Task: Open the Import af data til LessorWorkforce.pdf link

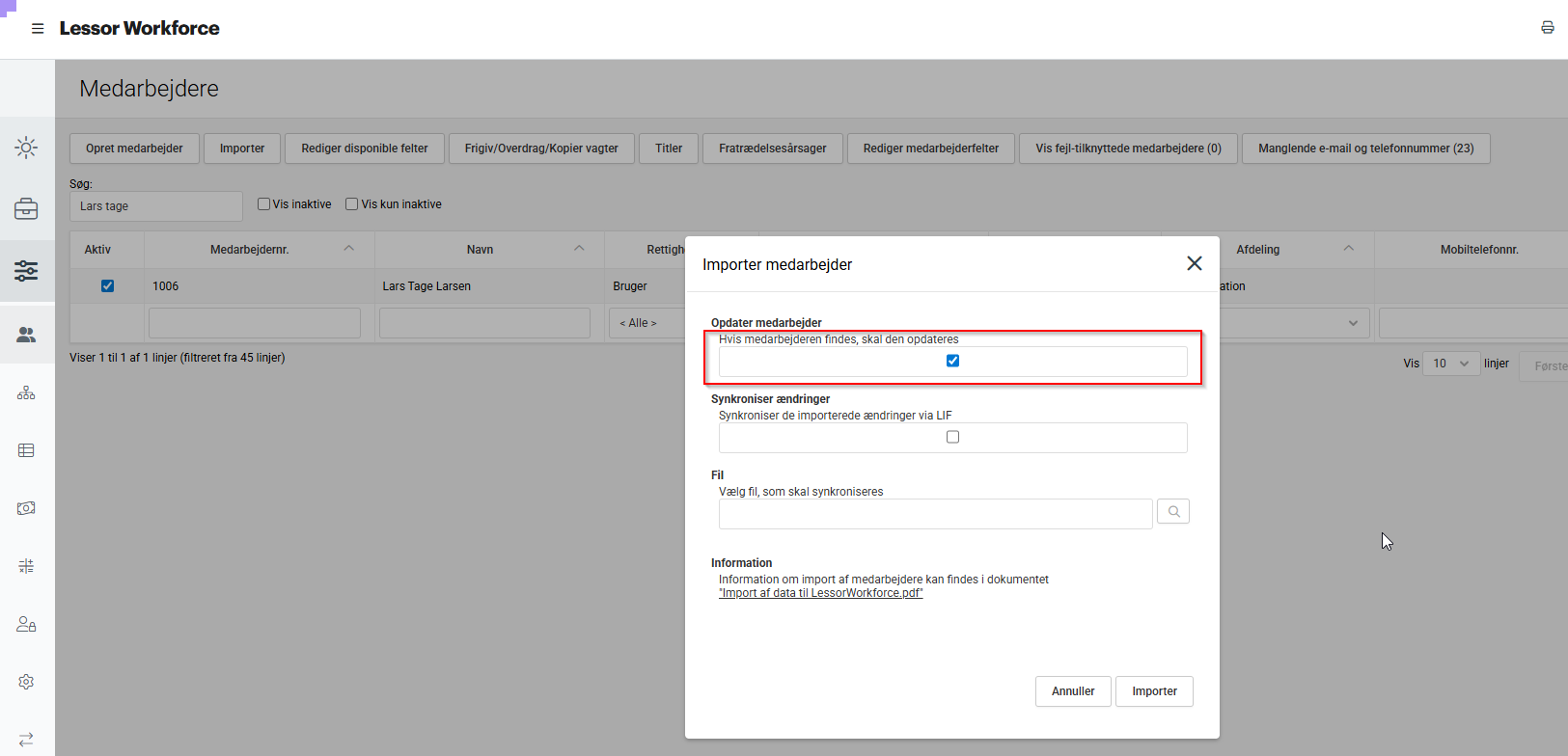Action: (x=820, y=593)
